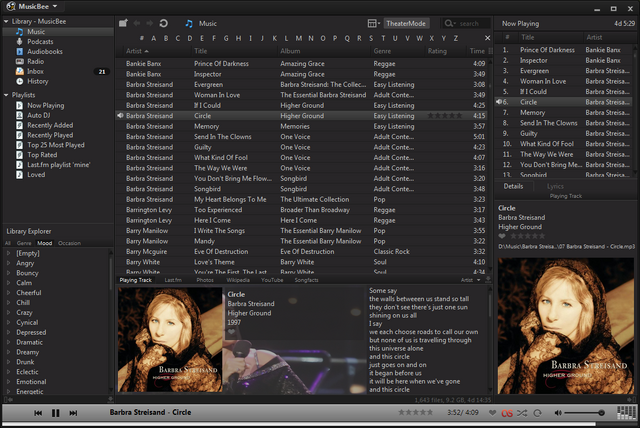Open History in the library sidebar
Viewport: 640px width, 428px height.
click(x=38, y=81)
